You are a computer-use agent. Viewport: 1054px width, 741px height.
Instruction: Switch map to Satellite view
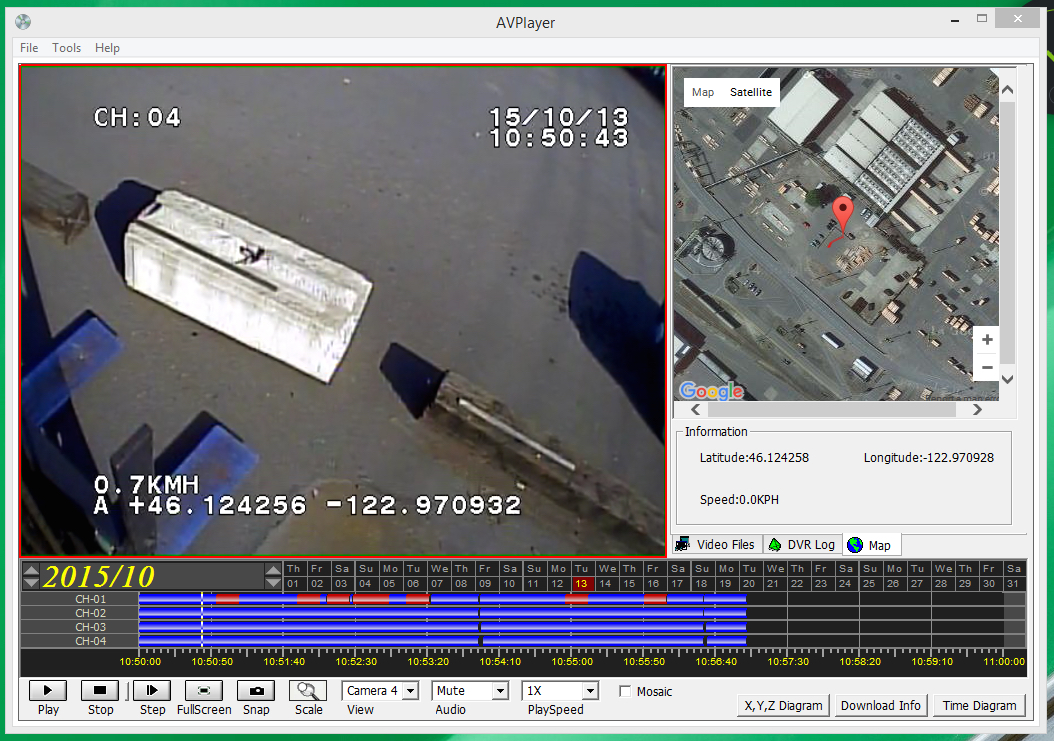[750, 92]
